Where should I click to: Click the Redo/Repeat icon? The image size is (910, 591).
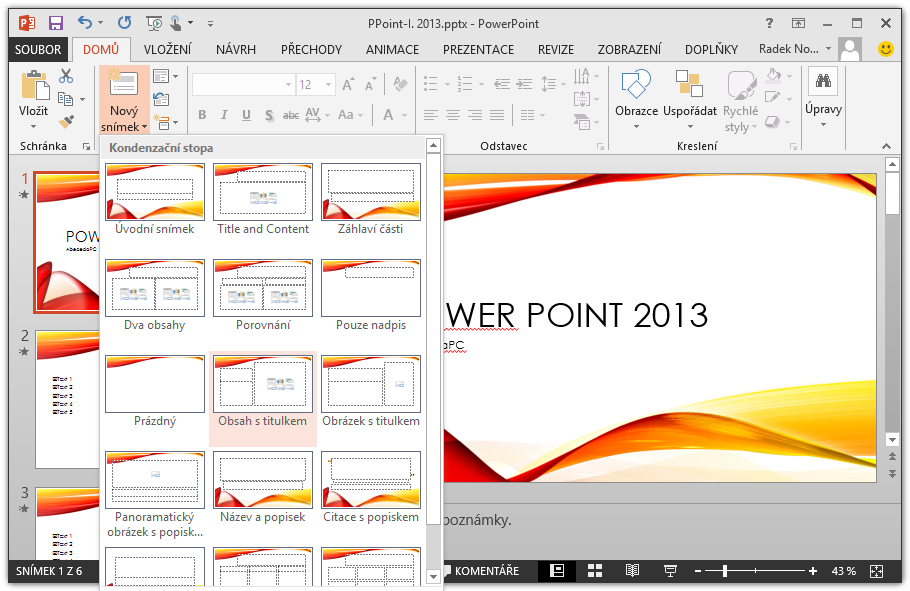pos(124,23)
